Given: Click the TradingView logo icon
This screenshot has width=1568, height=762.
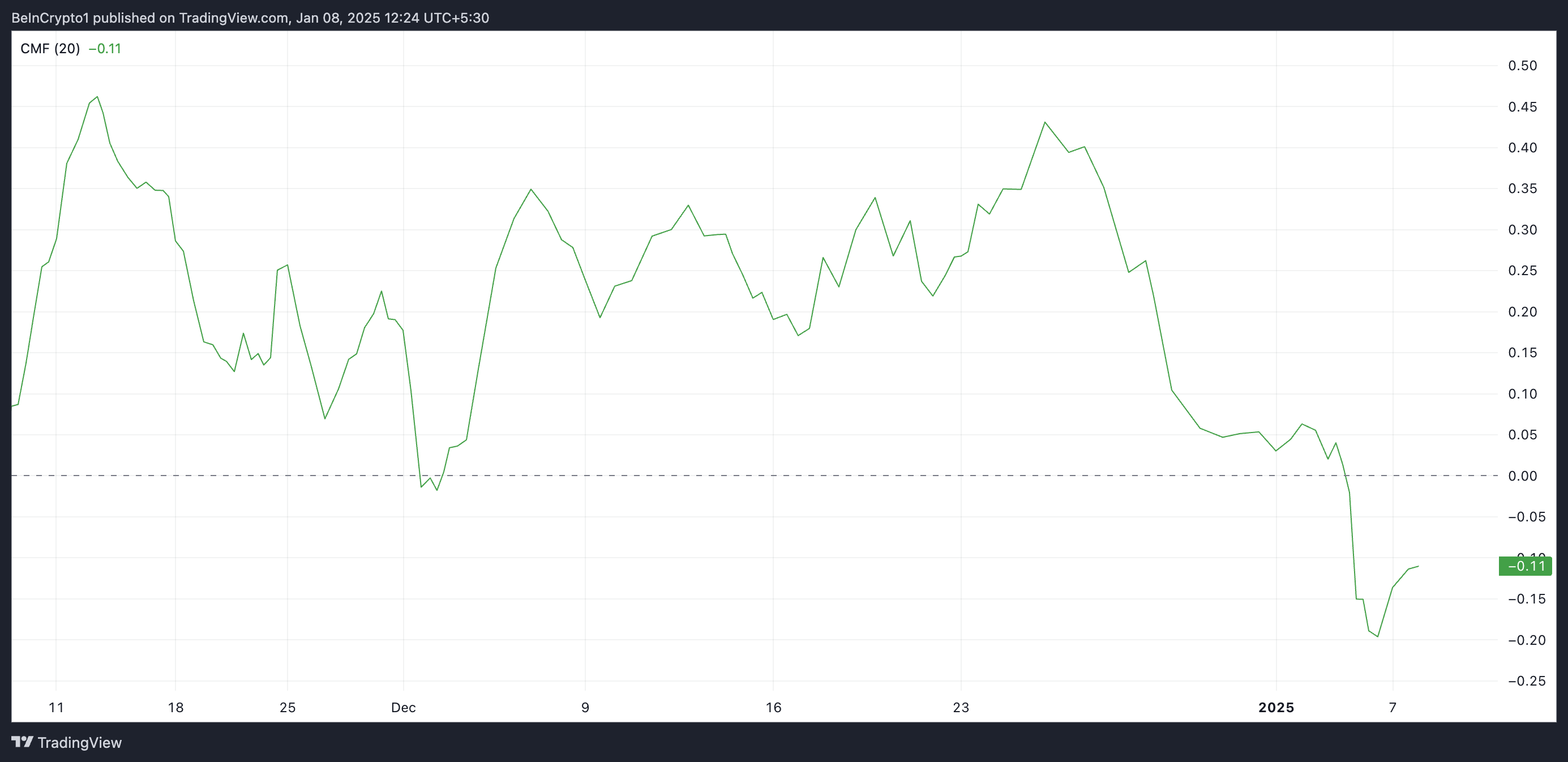Looking at the screenshot, I should pos(23,742).
